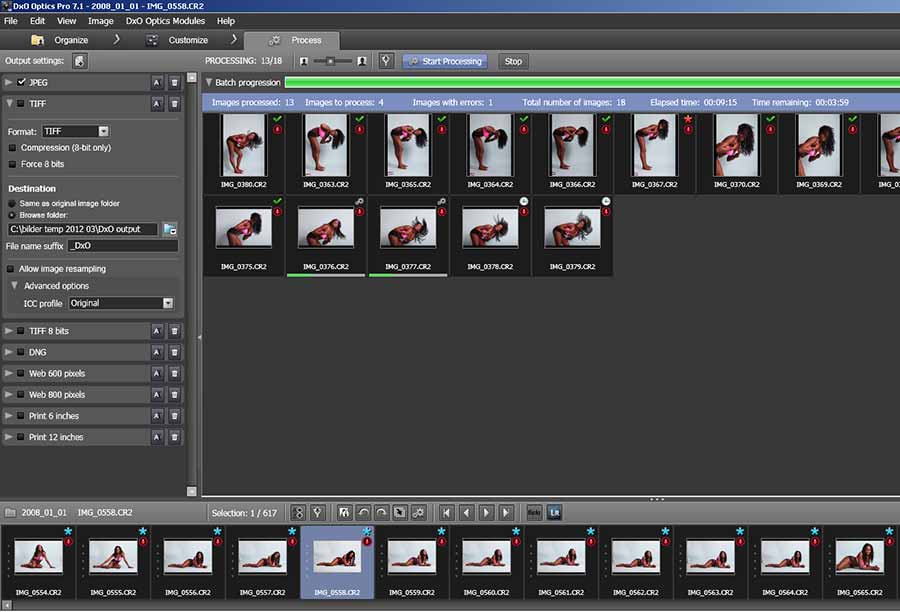This screenshot has width=900, height=612.
Task: Check Allow image resampling
Action: coord(11,269)
